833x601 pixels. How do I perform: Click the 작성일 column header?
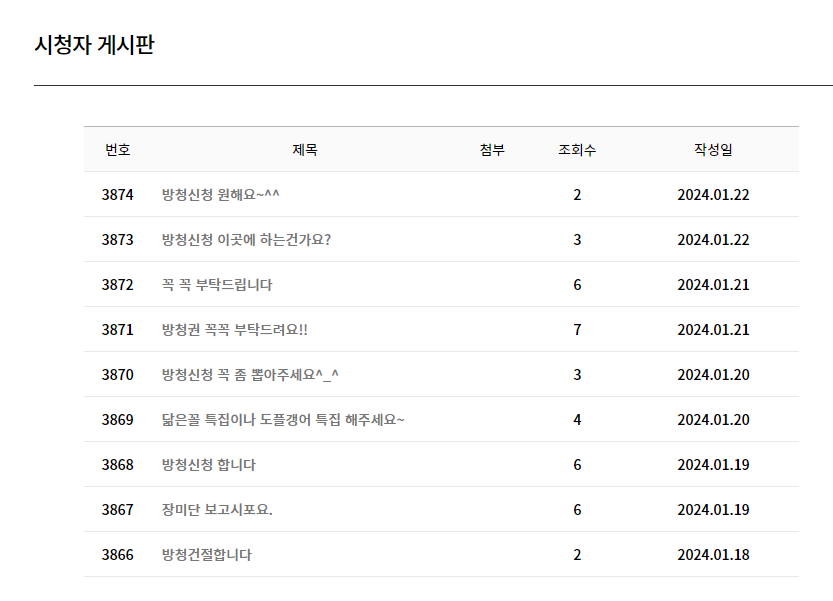713,150
